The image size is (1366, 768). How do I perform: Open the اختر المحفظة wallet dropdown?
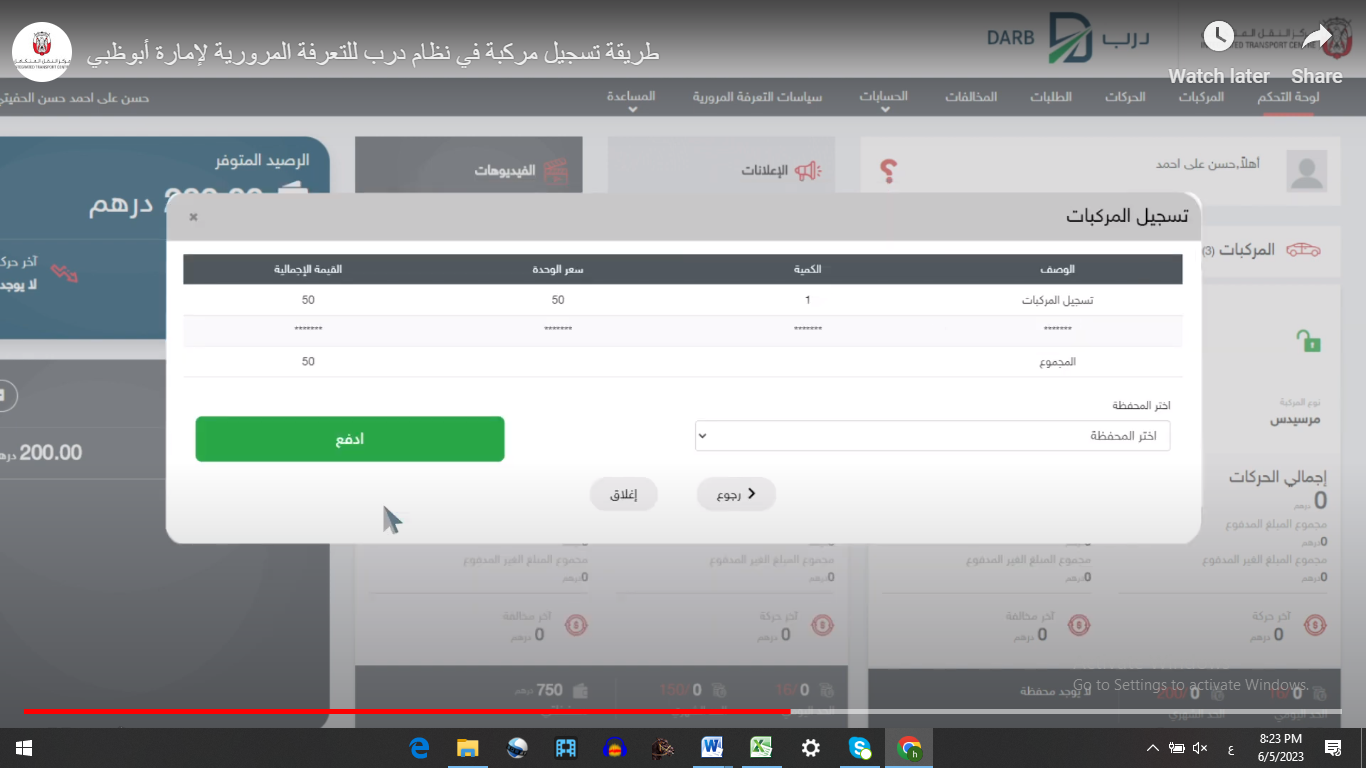(x=932, y=436)
